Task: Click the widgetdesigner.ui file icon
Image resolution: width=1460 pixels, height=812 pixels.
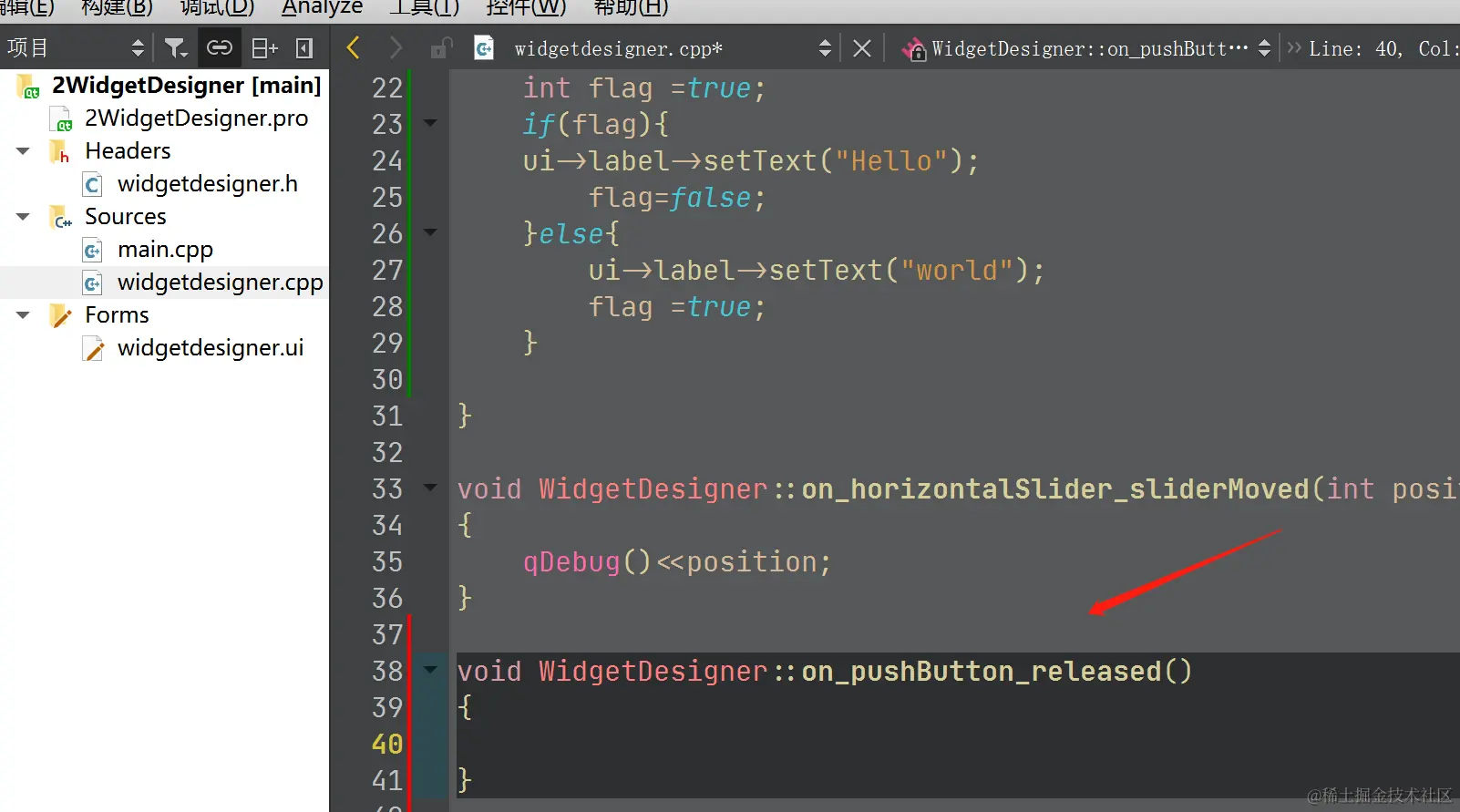Action: click(93, 349)
